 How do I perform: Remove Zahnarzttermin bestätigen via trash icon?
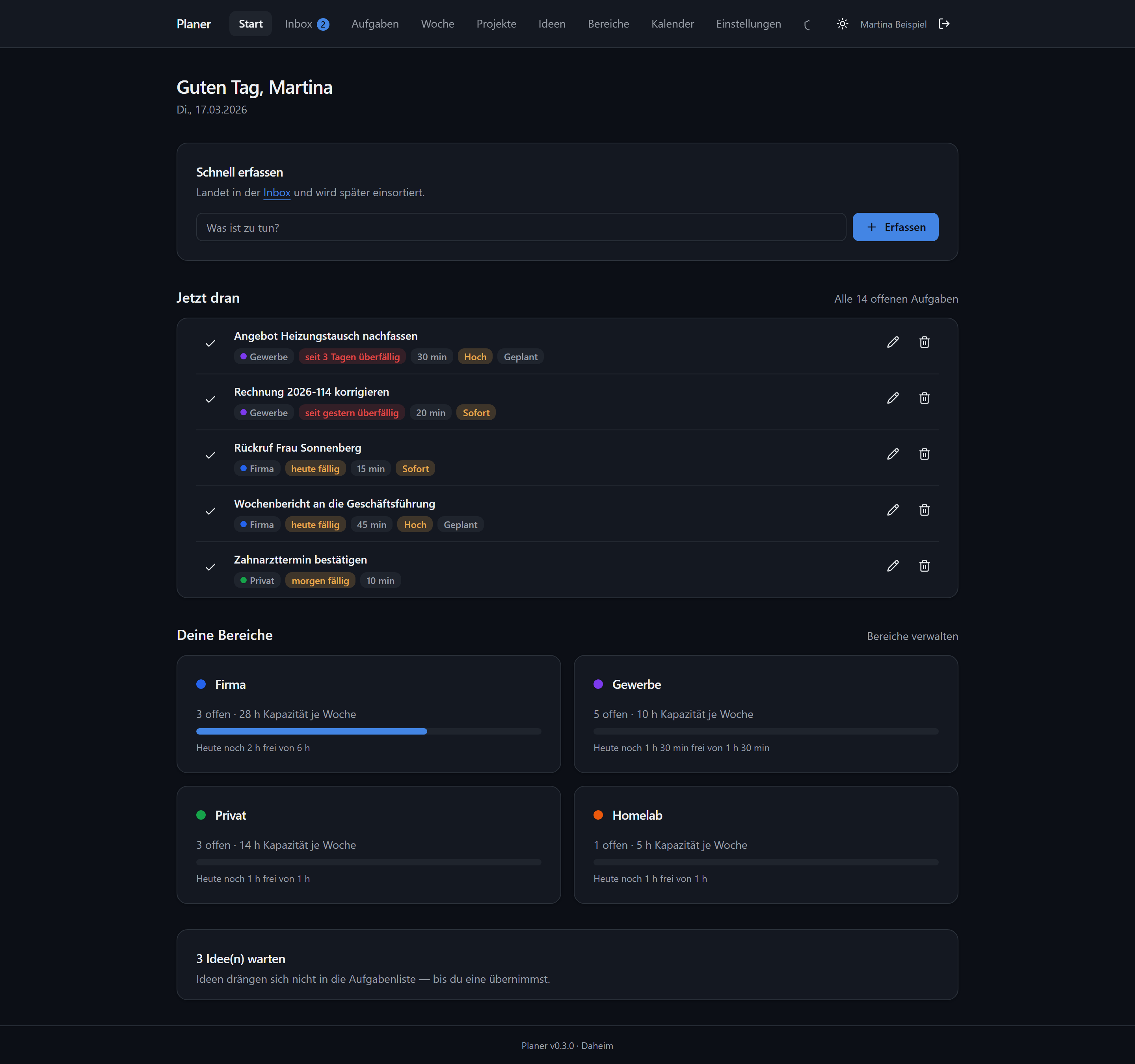click(924, 565)
